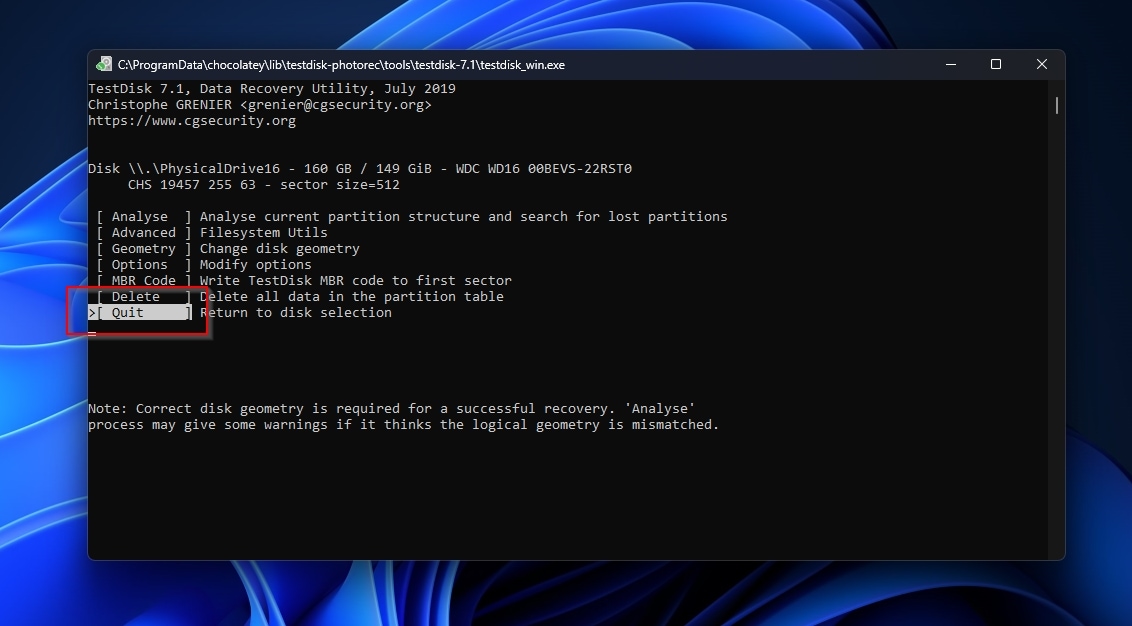Viewport: 1132px width, 626px height.
Task: Select the Analyse menu option
Action: tap(144, 217)
